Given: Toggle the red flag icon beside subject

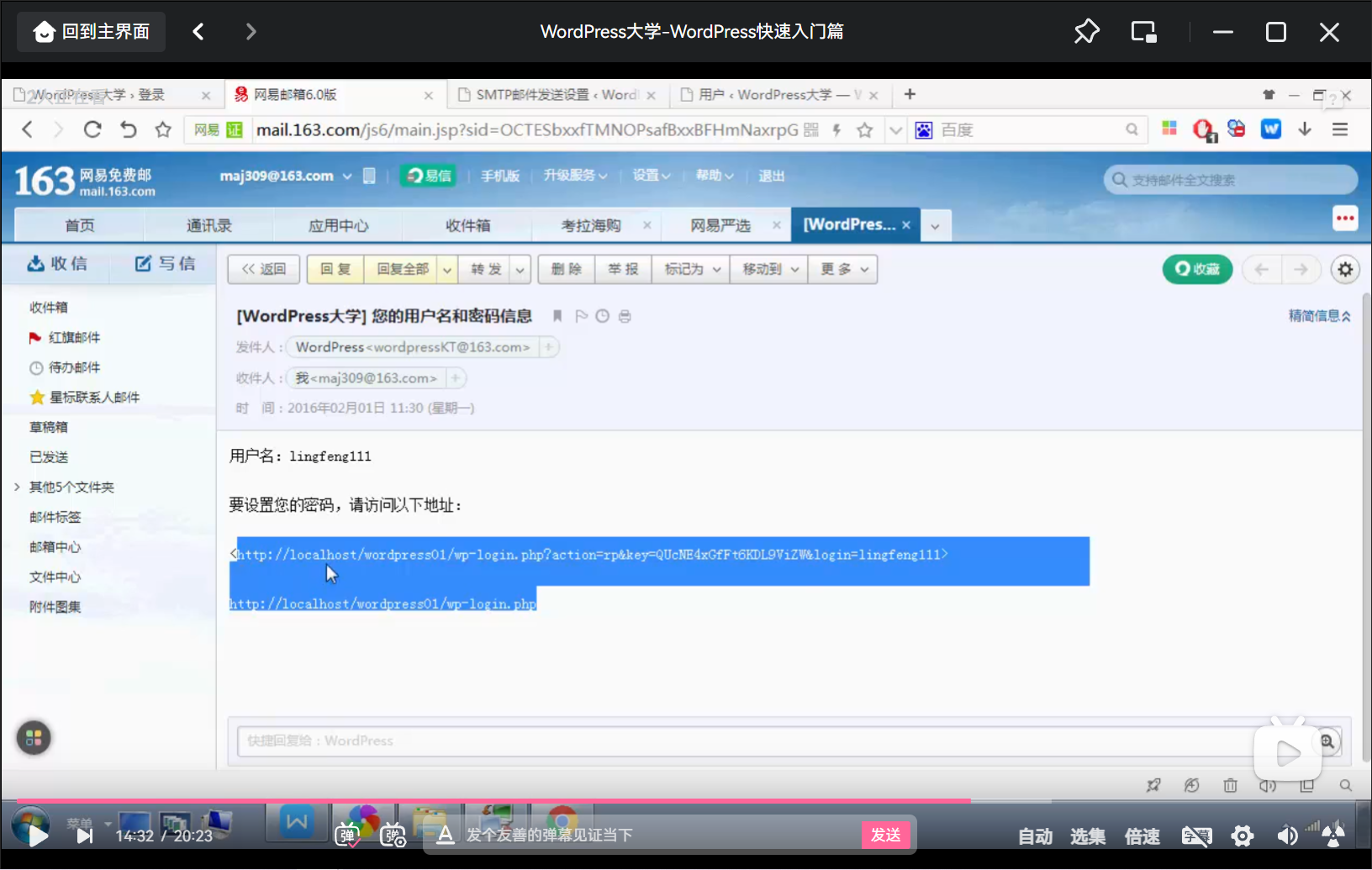Looking at the screenshot, I should pyautogui.click(x=580, y=316).
